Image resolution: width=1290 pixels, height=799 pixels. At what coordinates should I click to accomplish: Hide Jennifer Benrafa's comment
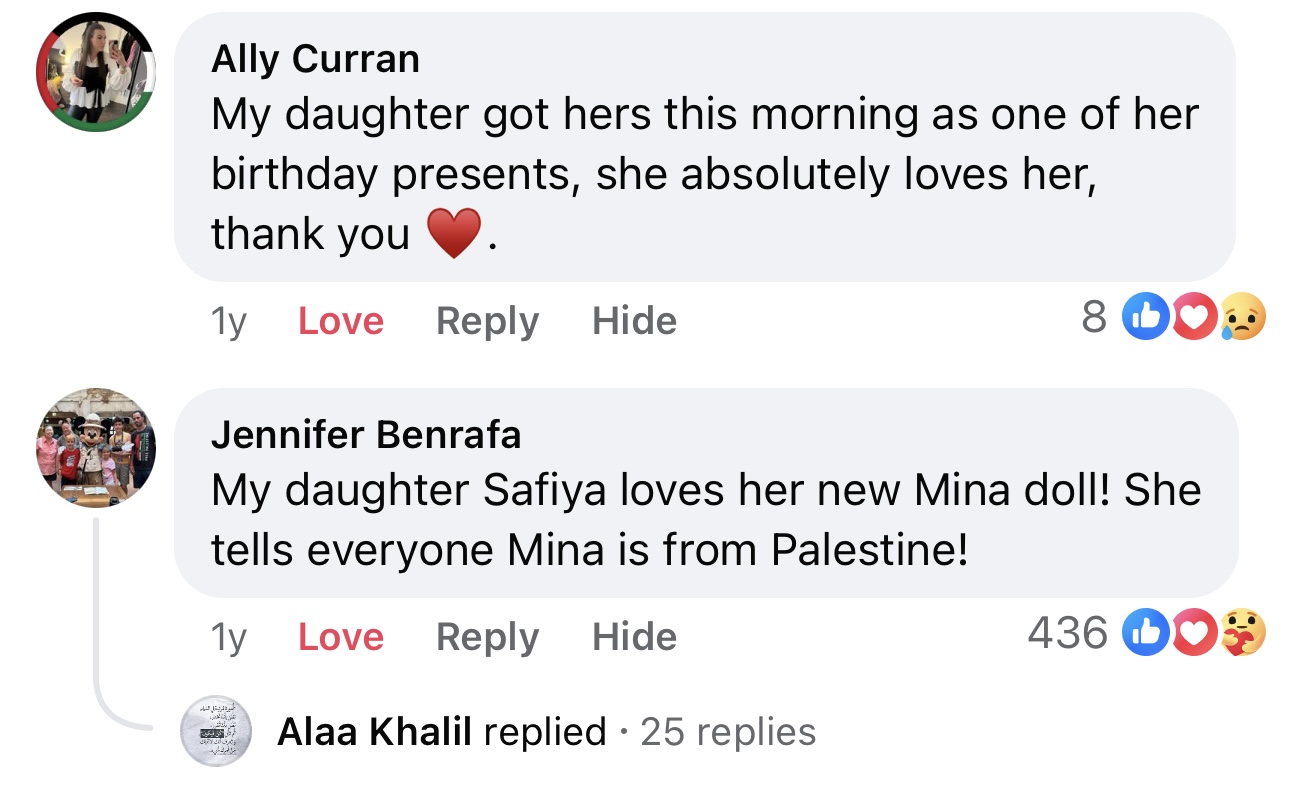pyautogui.click(x=634, y=637)
